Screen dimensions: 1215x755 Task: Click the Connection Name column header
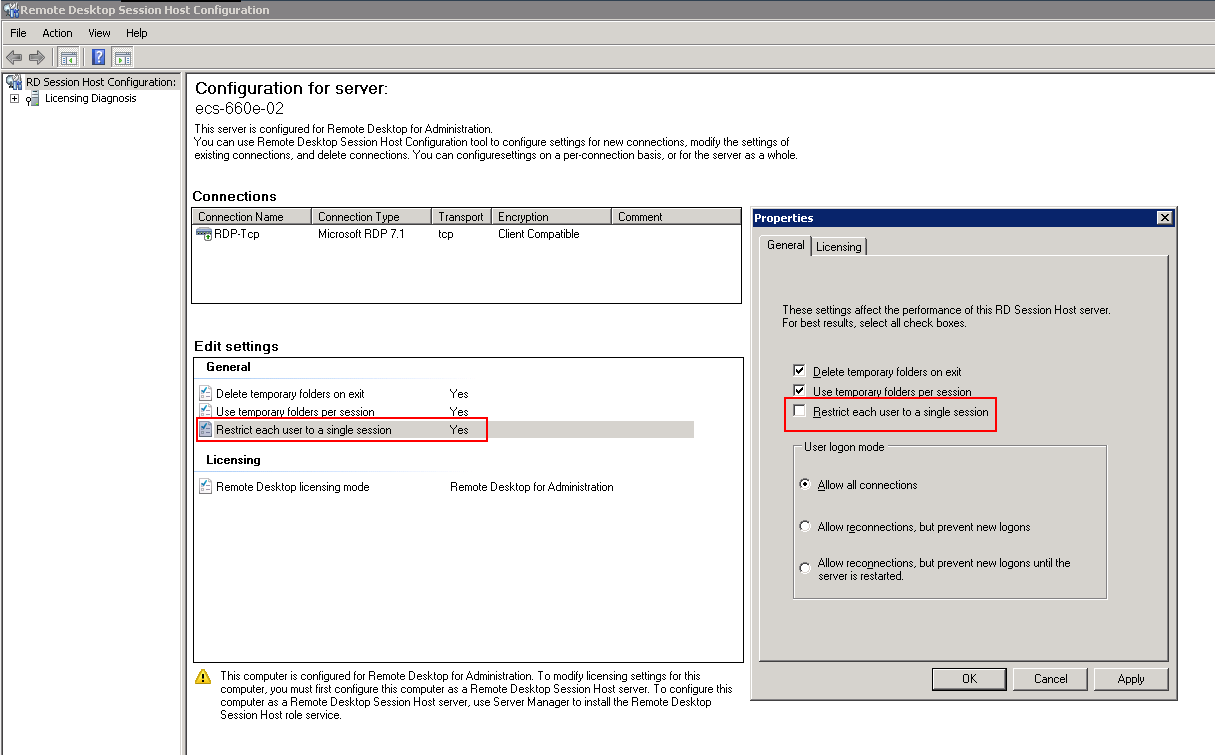(252, 216)
